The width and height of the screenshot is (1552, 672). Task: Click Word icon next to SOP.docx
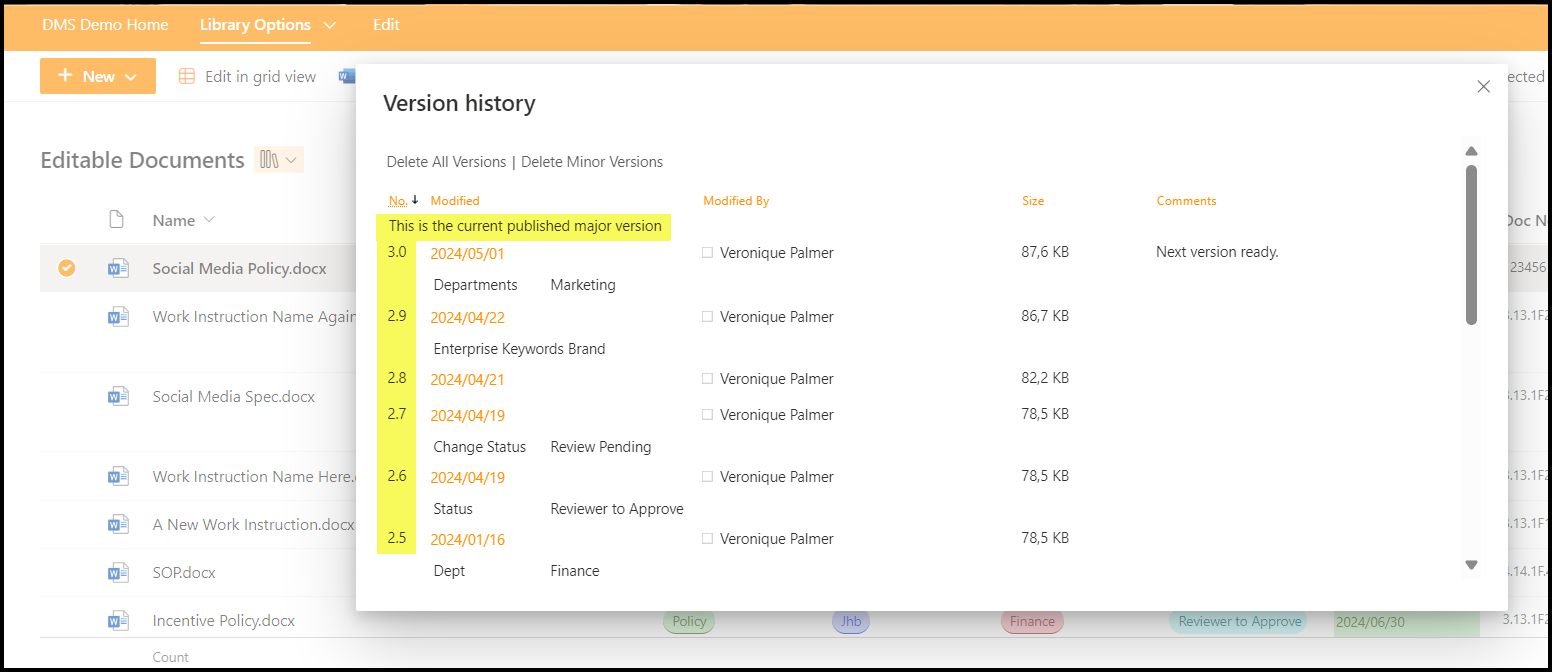click(x=118, y=572)
